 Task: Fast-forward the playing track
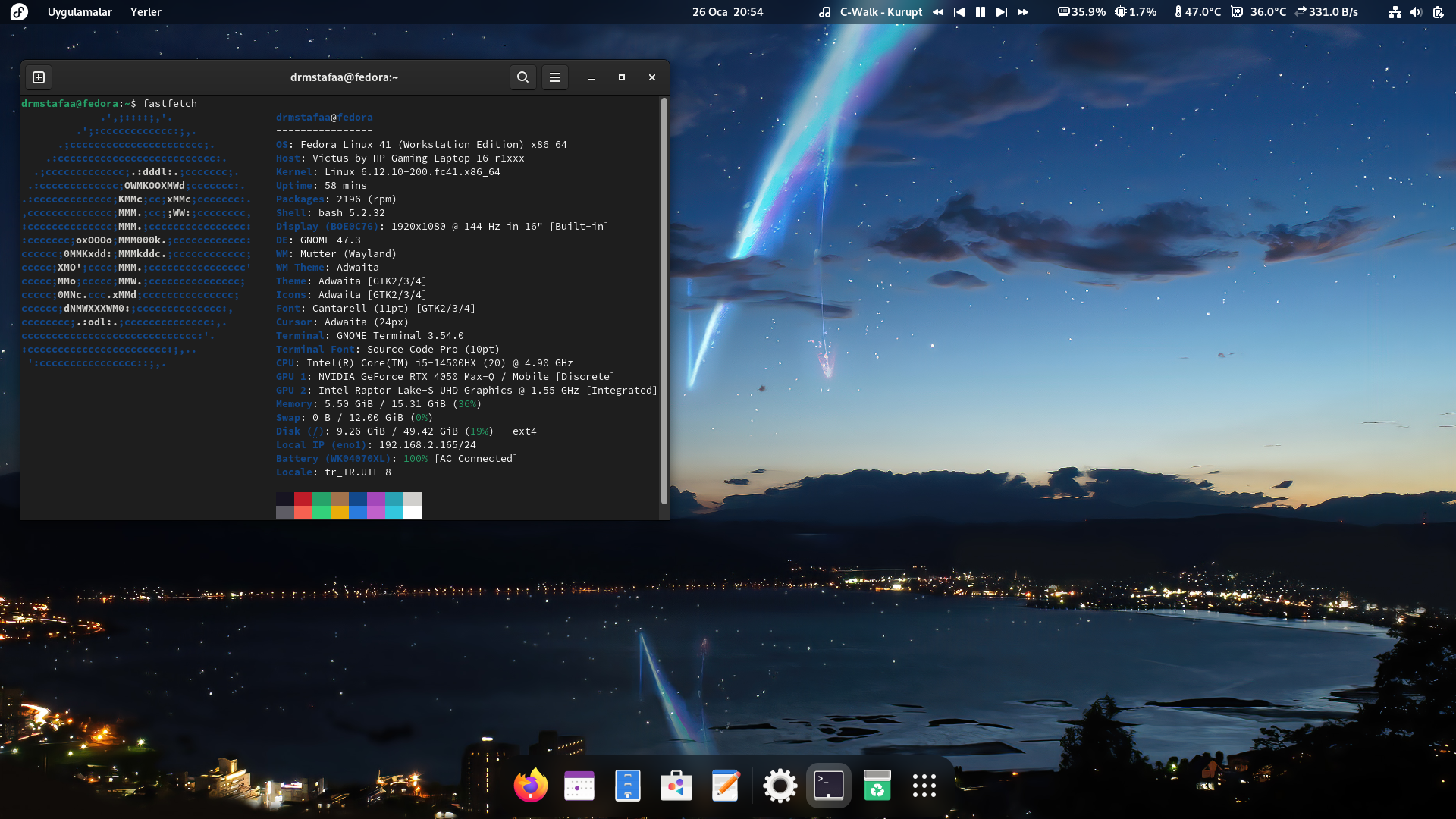(x=1023, y=12)
